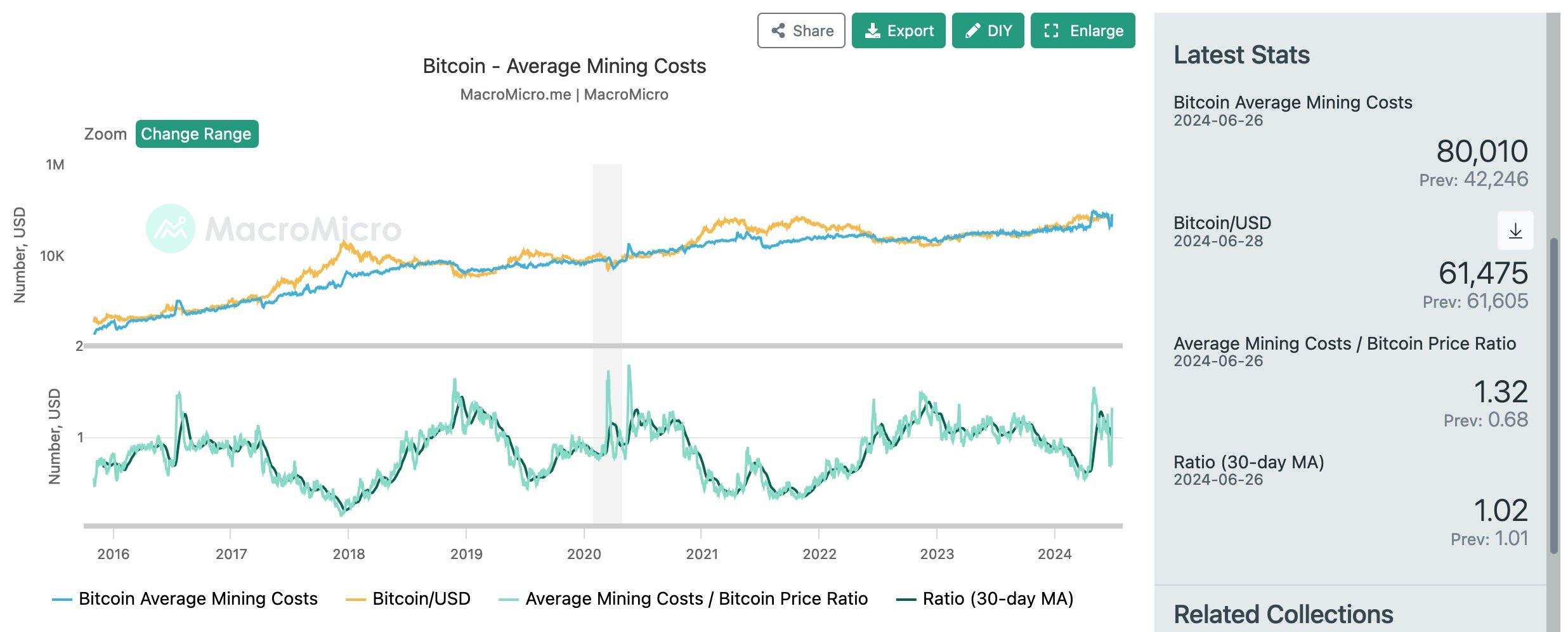
Task: Click the download tray icon in Export button
Action: 873,30
